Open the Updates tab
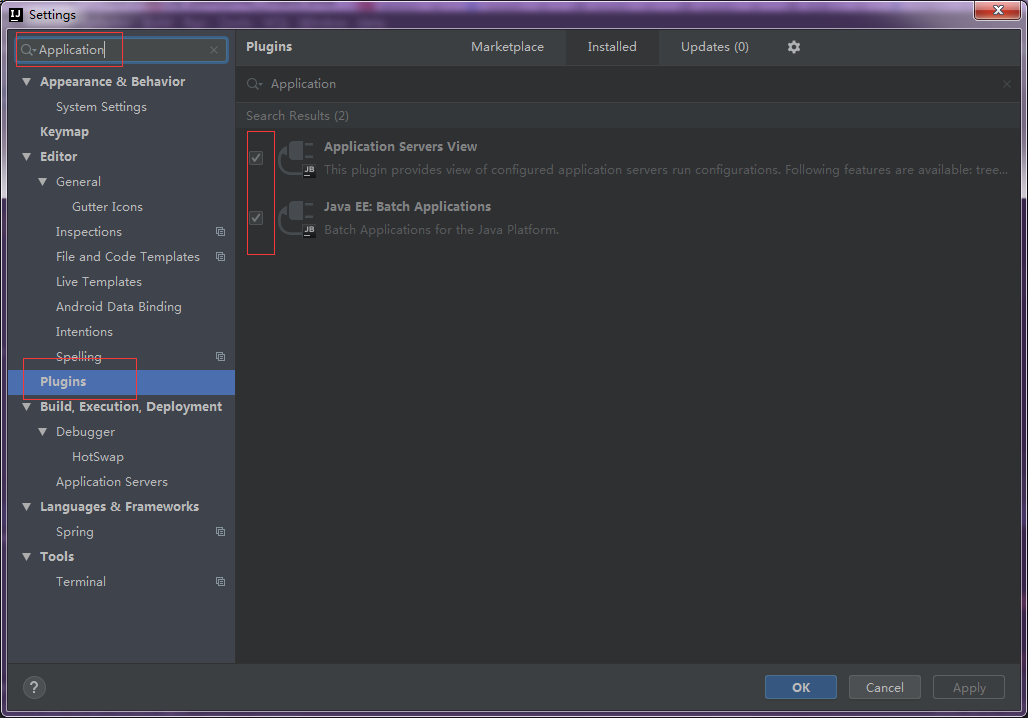The height and width of the screenshot is (718, 1028). (x=713, y=46)
